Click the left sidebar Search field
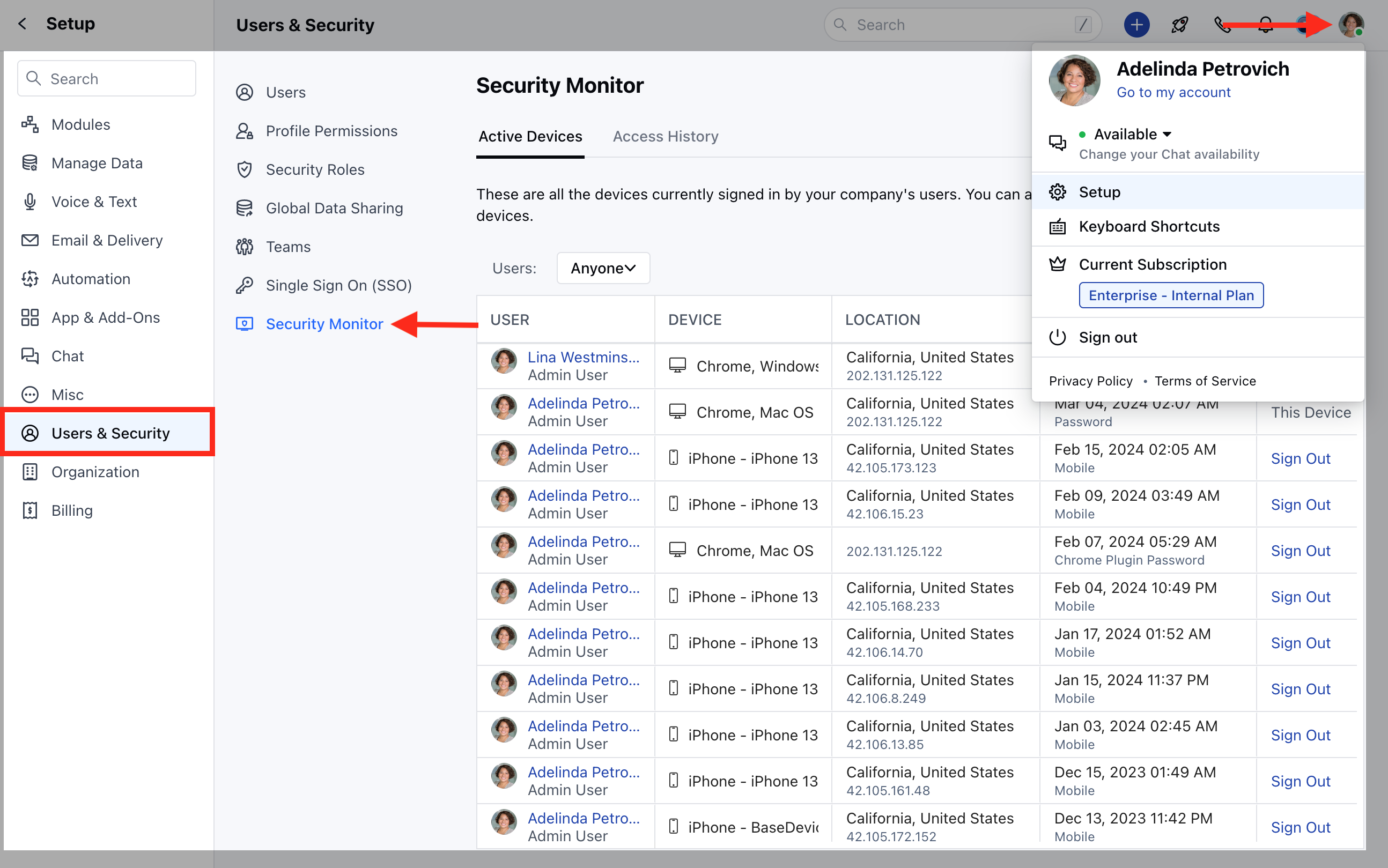Viewport: 1388px width, 868px height. click(x=107, y=79)
